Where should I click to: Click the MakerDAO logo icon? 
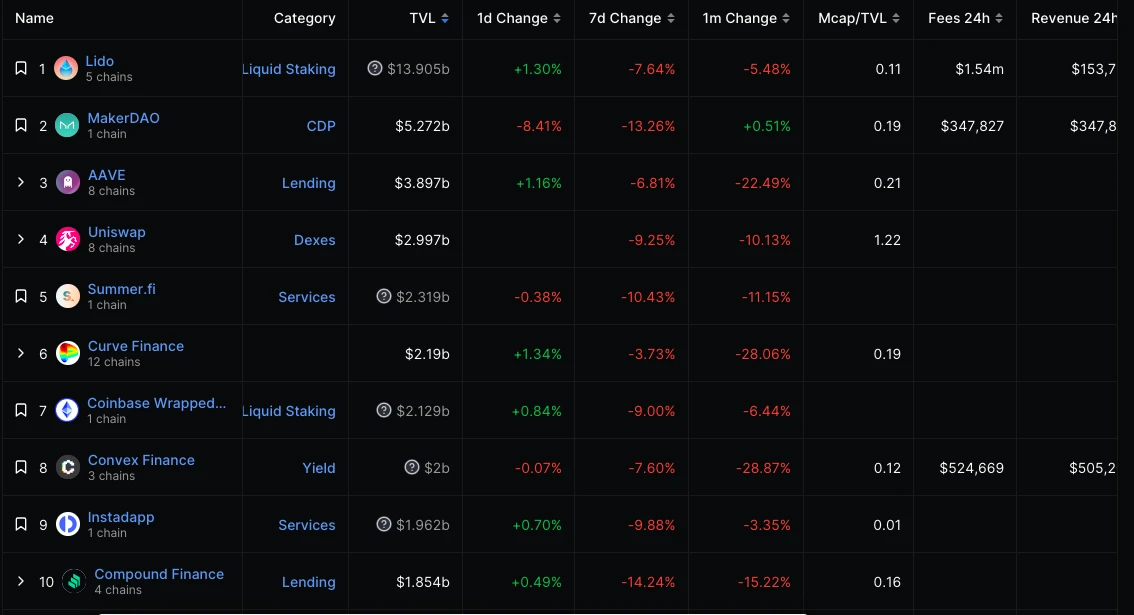pyautogui.click(x=67, y=125)
